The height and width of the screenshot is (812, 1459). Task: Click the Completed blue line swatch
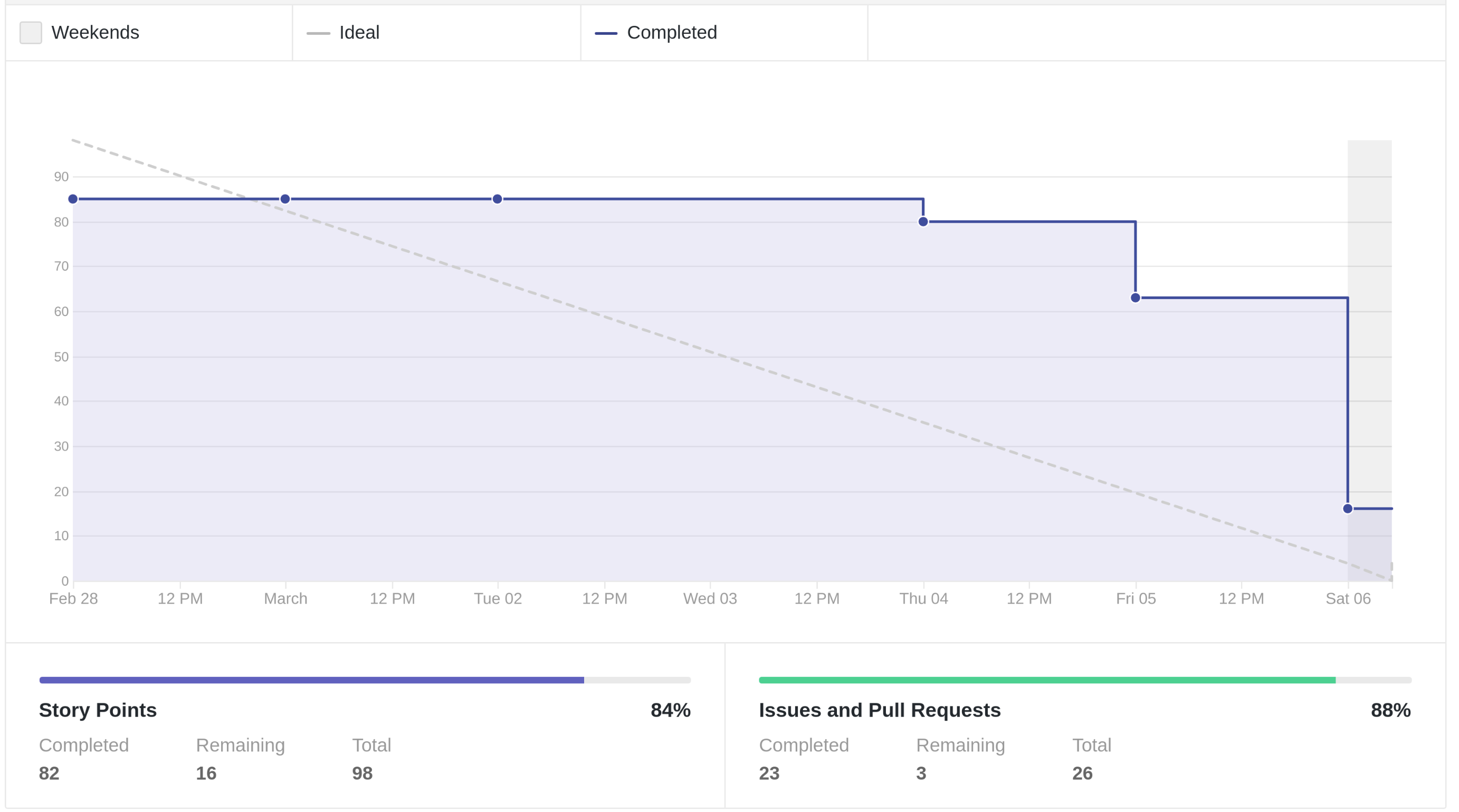(x=605, y=33)
